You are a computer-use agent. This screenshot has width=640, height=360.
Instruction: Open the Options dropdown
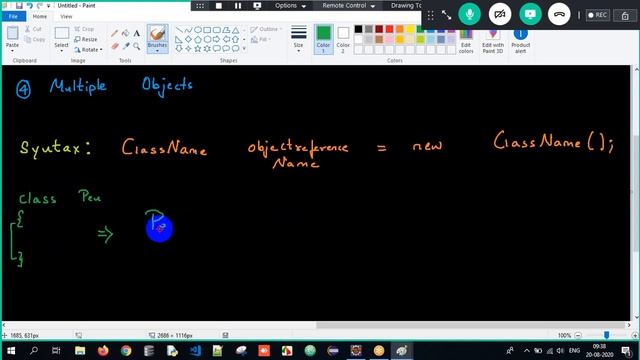(x=290, y=6)
